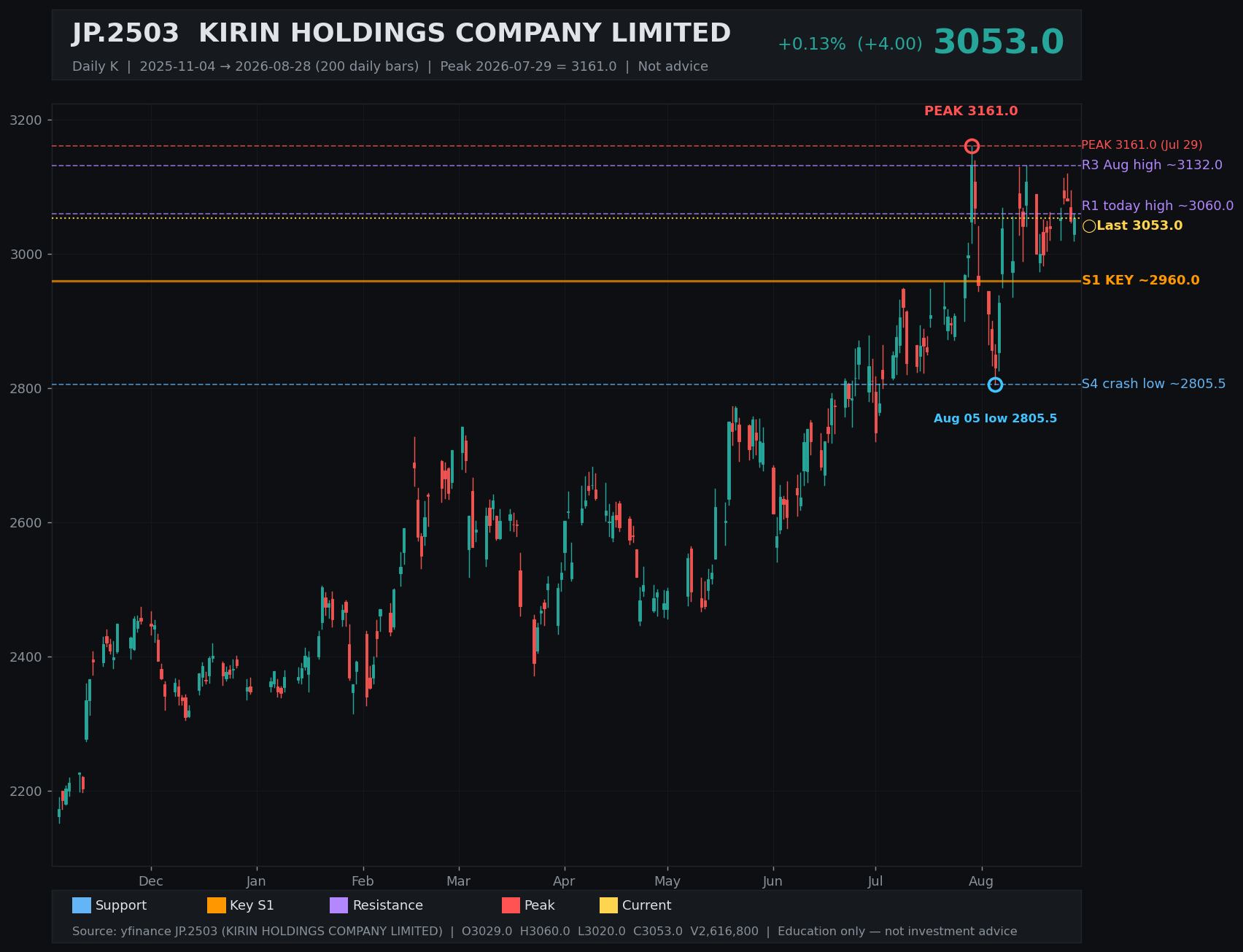Select the blue Support legend swatch
This screenshot has width=1243, height=952.
82,905
